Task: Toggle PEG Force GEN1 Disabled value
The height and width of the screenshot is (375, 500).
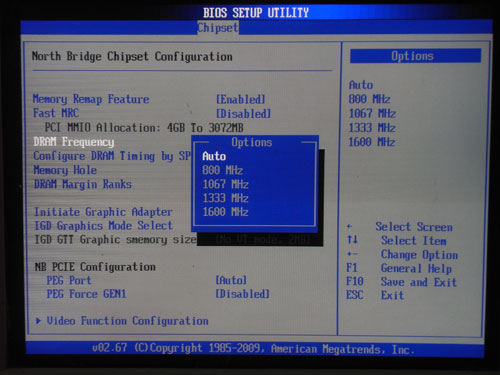Action: [242, 294]
